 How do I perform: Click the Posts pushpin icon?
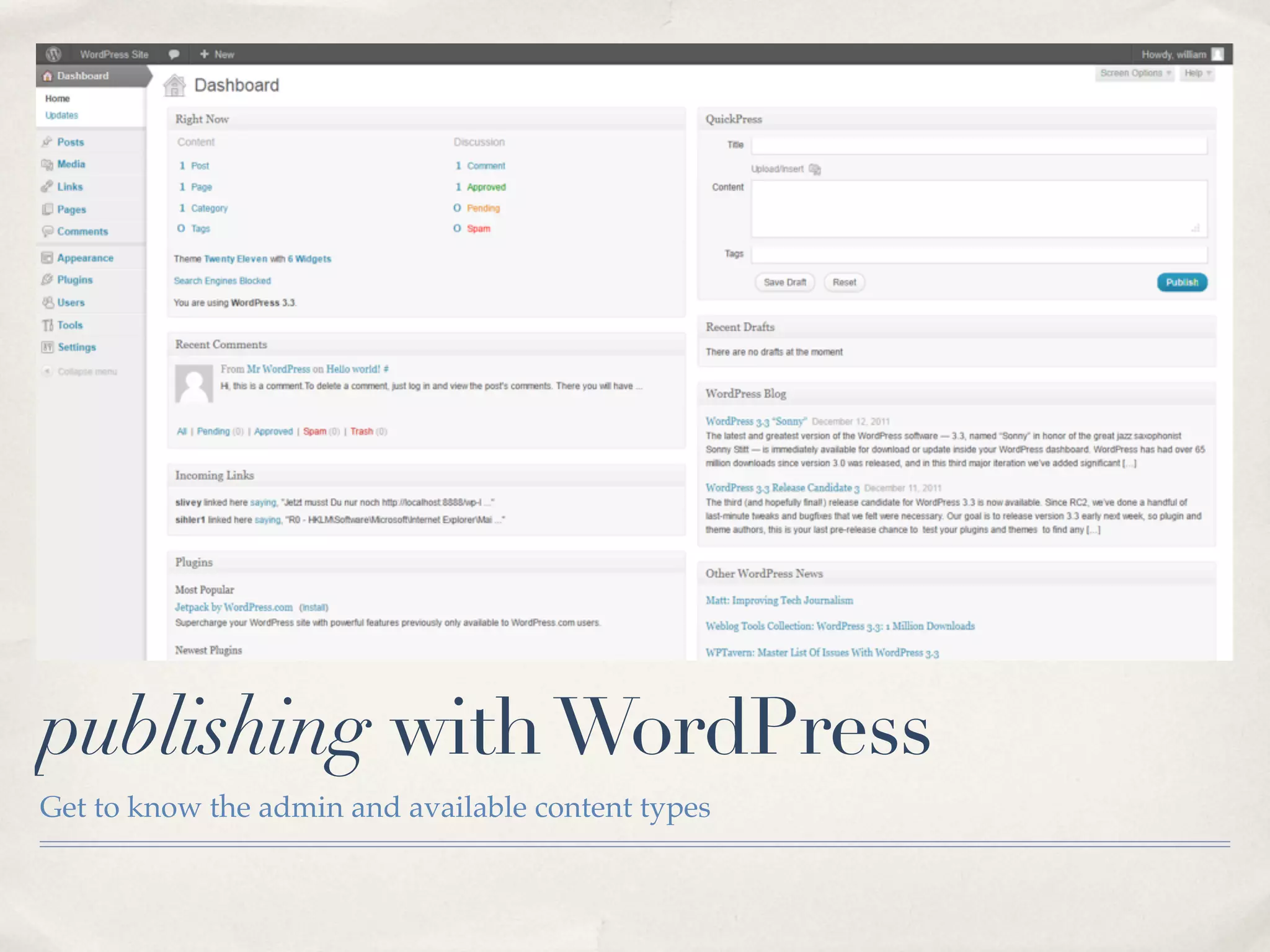(x=47, y=142)
